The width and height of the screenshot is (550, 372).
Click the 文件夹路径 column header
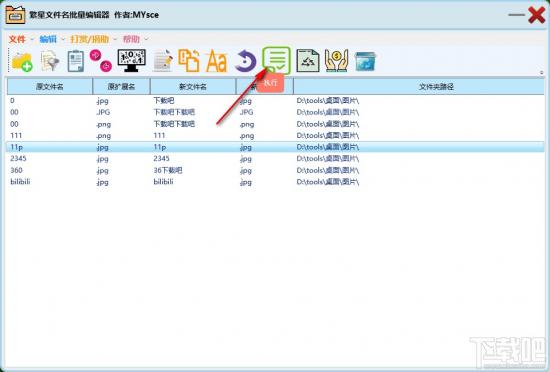[436, 86]
